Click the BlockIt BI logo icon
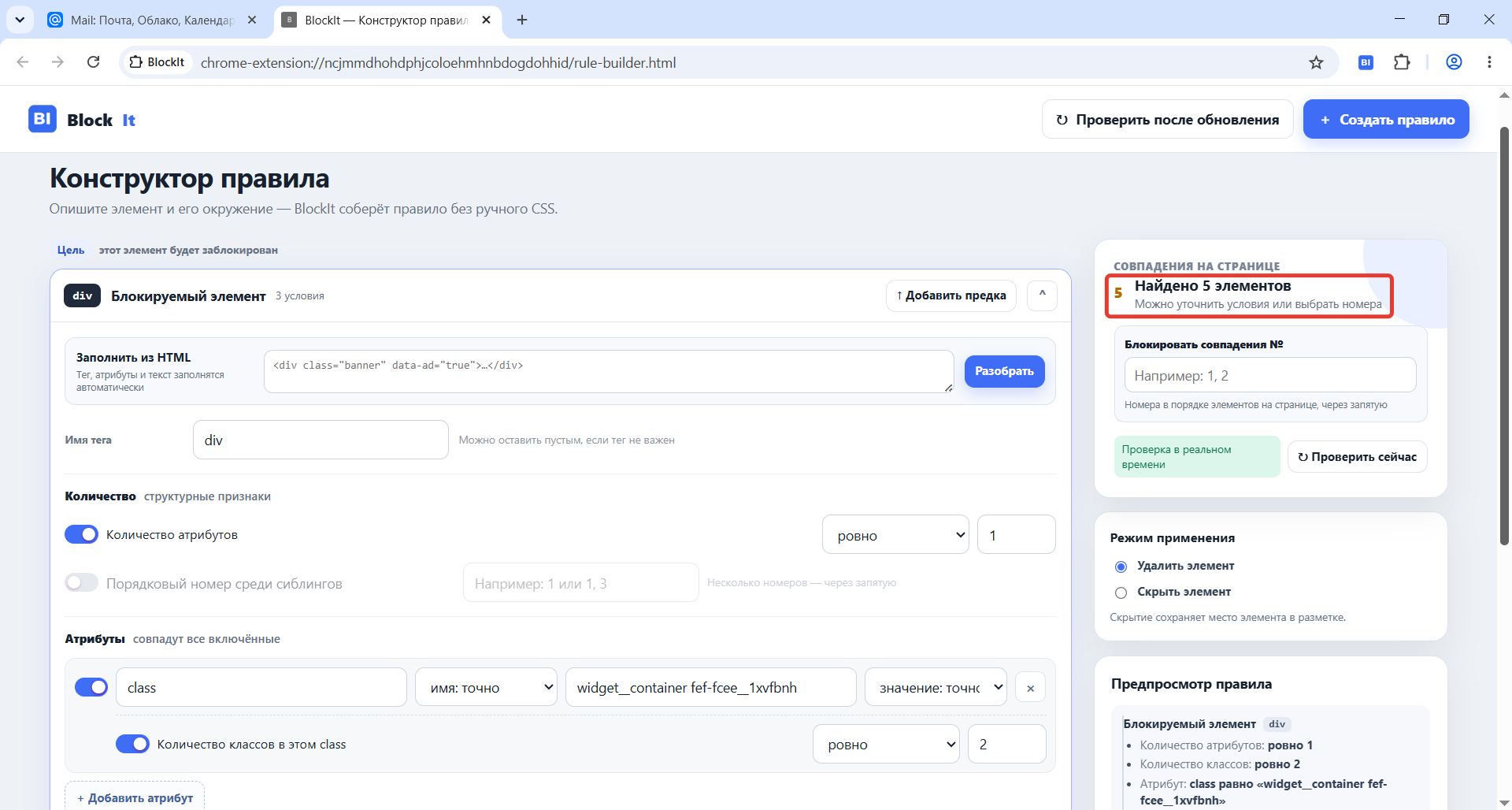 43,119
